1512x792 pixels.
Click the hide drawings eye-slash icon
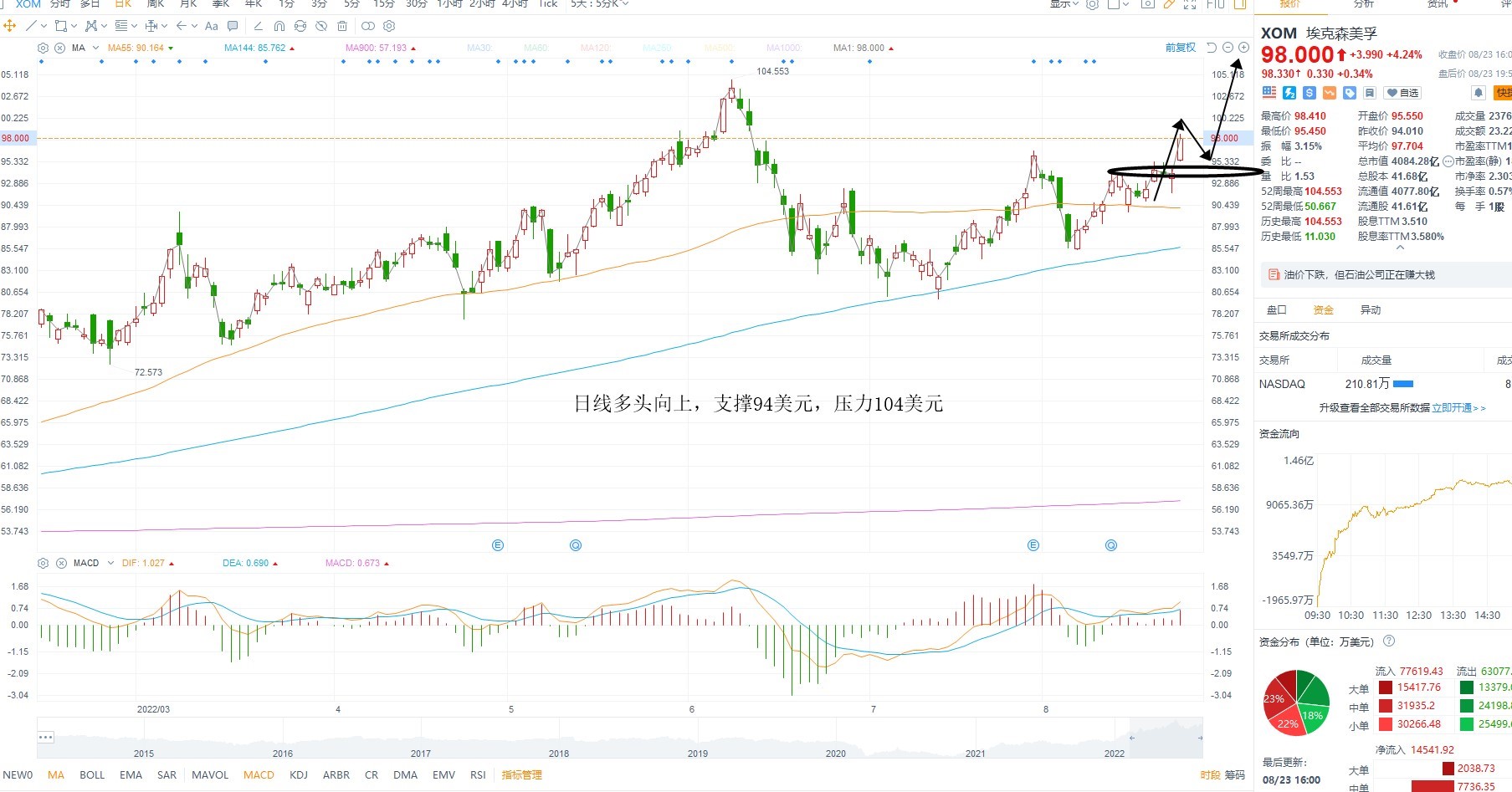tap(321, 26)
